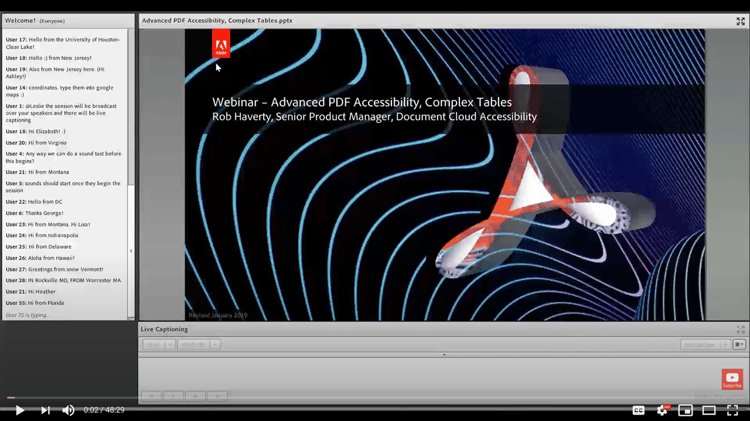
Task: Click User 1's message to @Leslie
Action: pyautogui.click(x=61, y=113)
